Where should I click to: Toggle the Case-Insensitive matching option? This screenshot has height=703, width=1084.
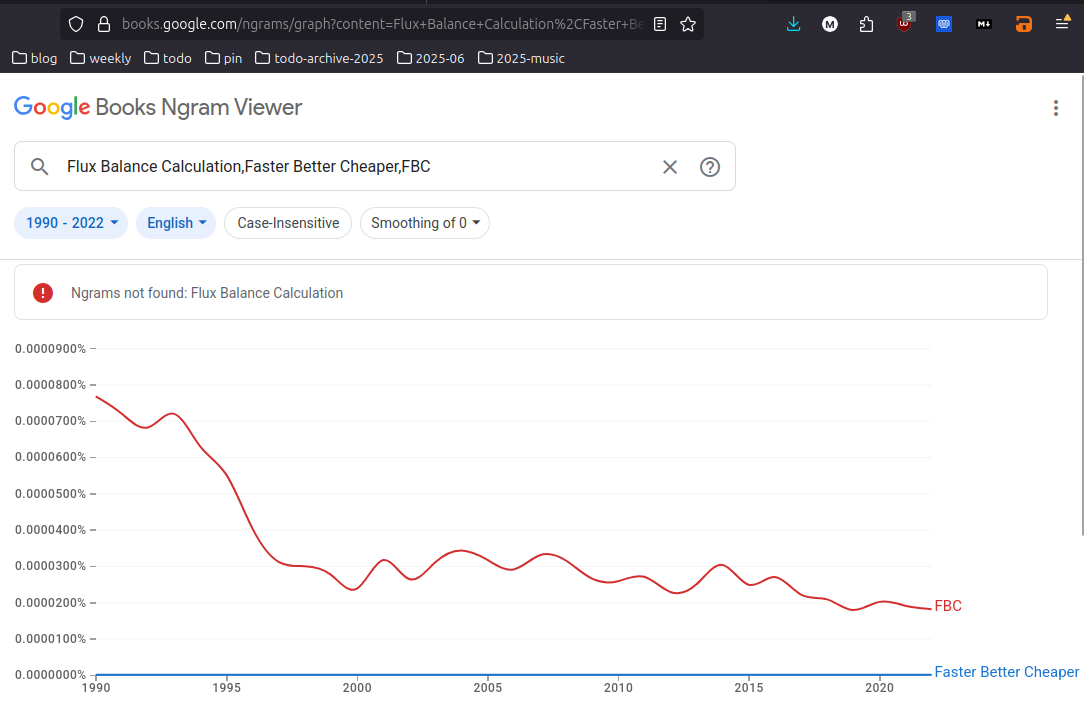tap(287, 223)
